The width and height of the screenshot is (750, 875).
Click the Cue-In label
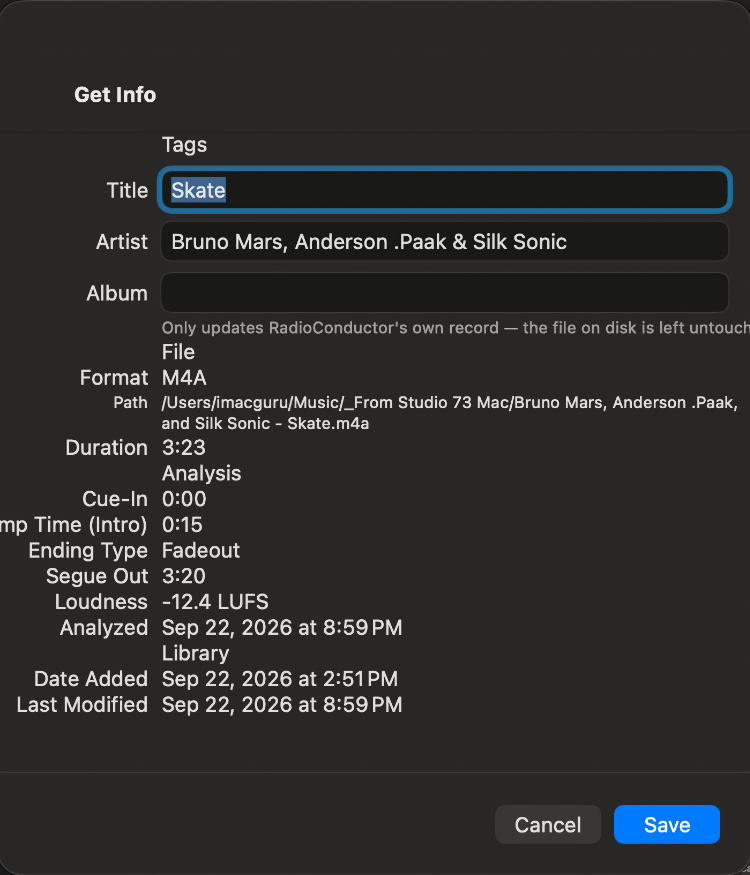click(x=115, y=499)
